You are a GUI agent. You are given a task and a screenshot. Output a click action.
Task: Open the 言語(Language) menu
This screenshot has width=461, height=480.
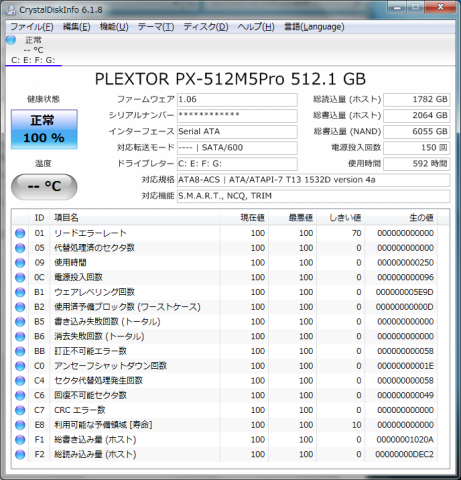[314, 27]
